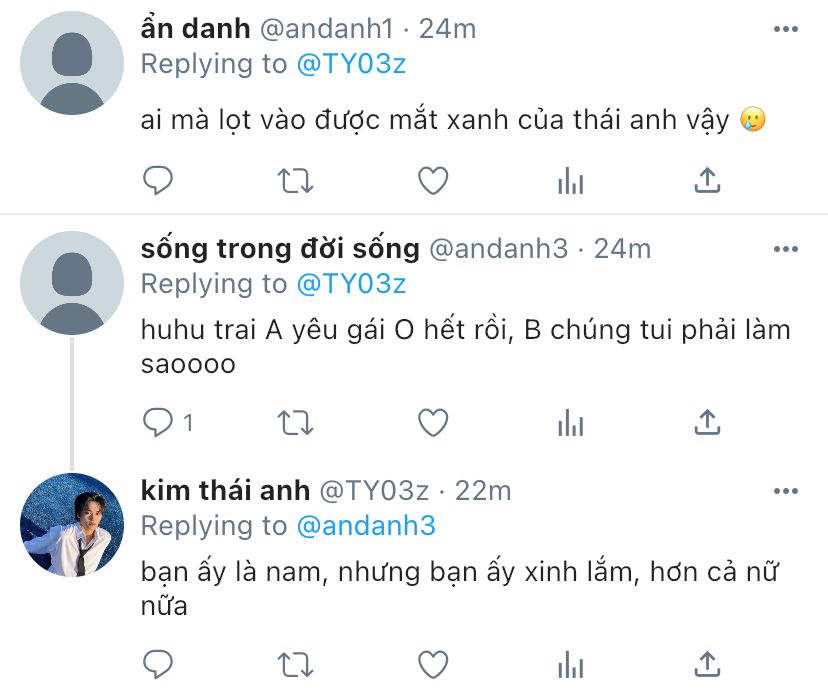
Task: Share sống trong đời sống's tweet
Action: coord(707,422)
